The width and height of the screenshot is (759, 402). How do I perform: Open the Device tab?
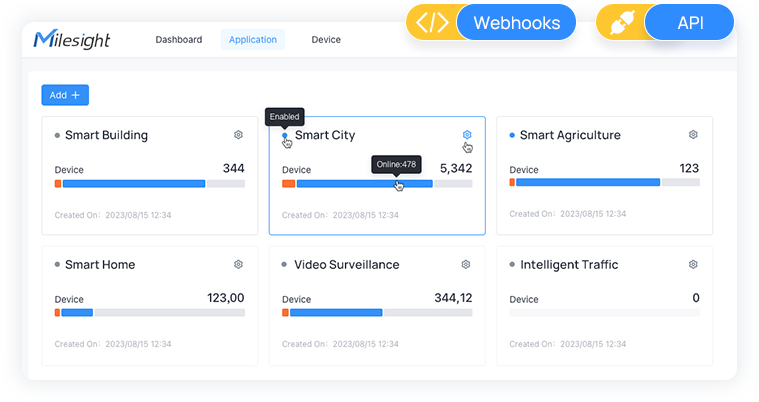(326, 40)
